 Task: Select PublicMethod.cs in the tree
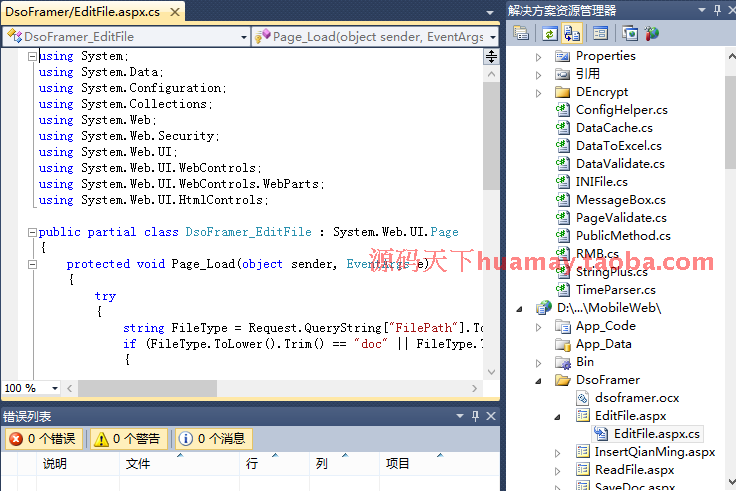[x=623, y=236]
